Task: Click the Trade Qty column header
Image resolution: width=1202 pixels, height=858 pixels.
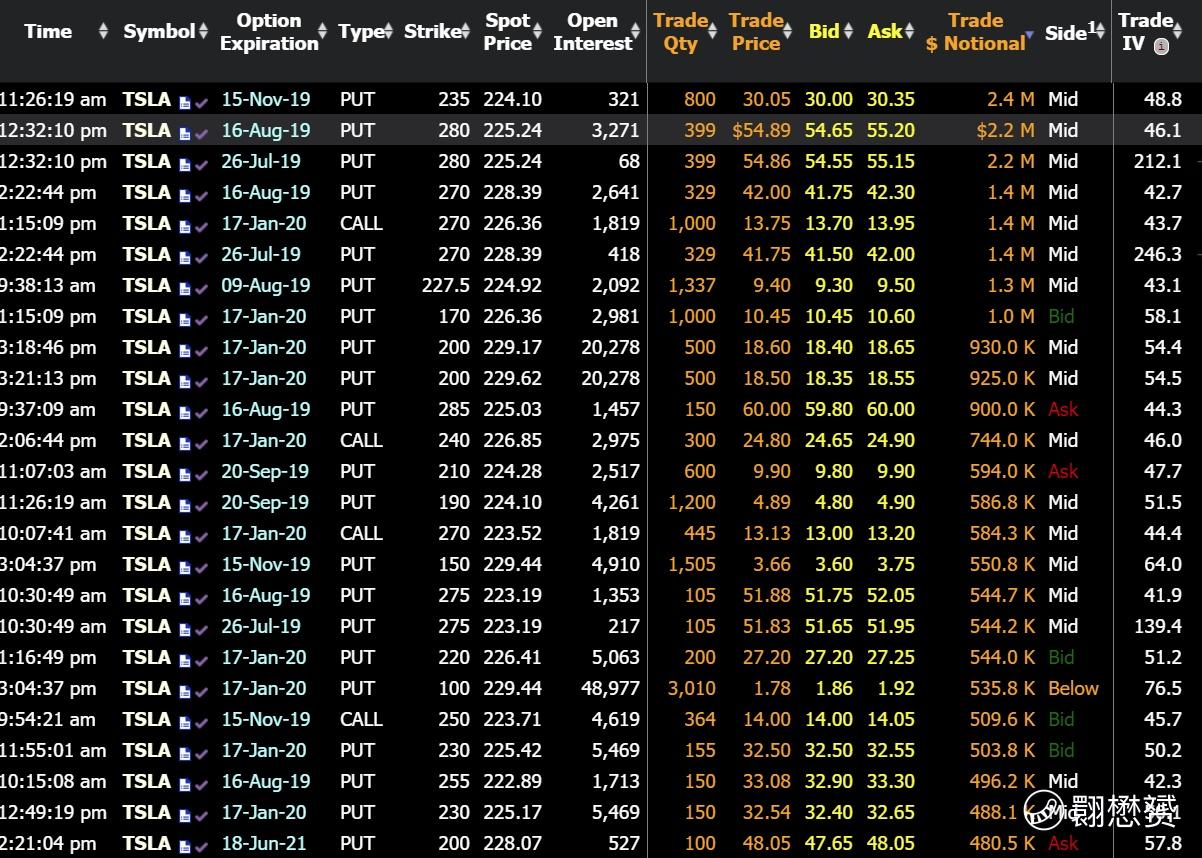Action: click(x=680, y=32)
